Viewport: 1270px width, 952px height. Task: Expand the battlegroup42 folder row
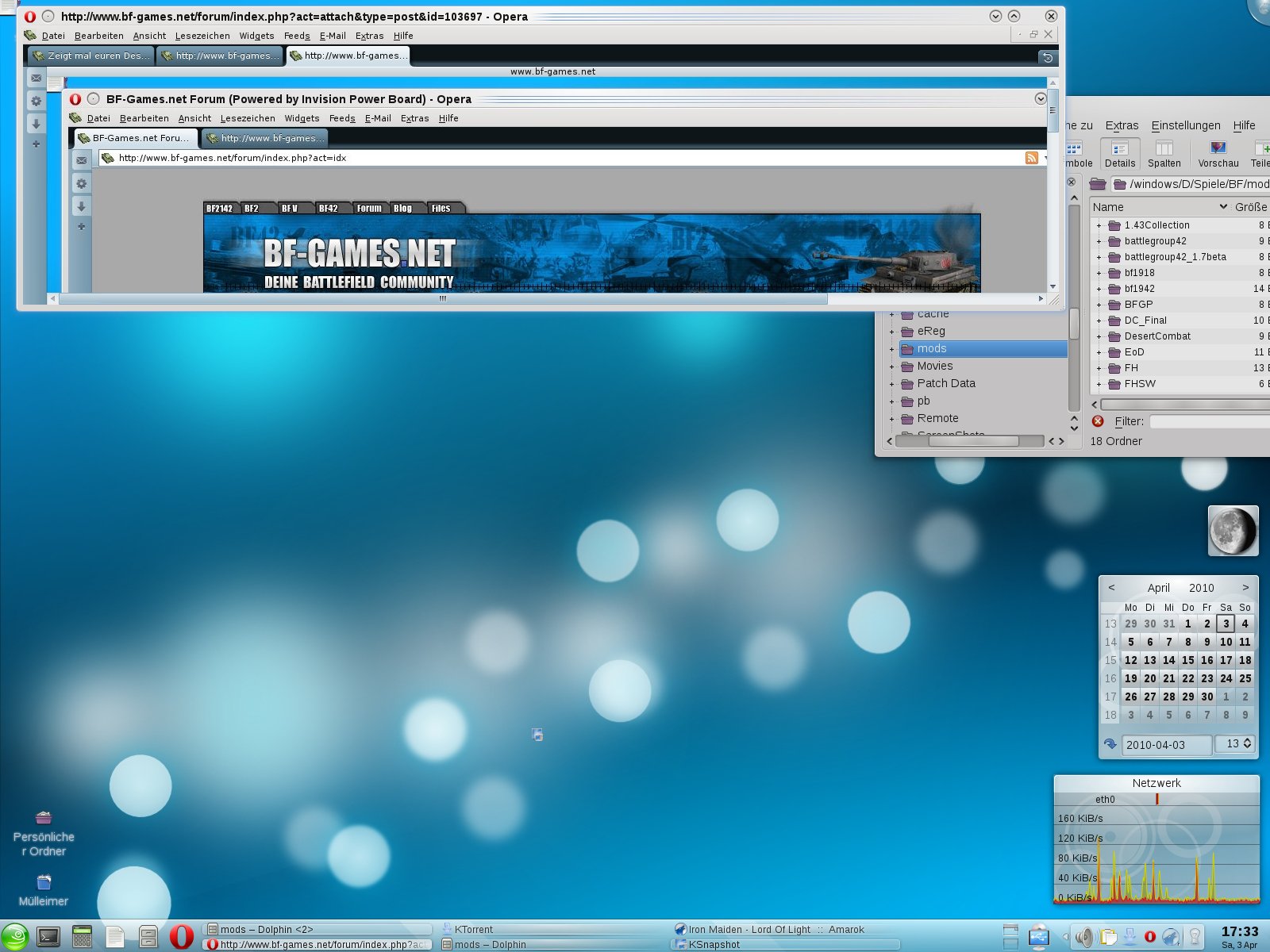coord(1099,241)
